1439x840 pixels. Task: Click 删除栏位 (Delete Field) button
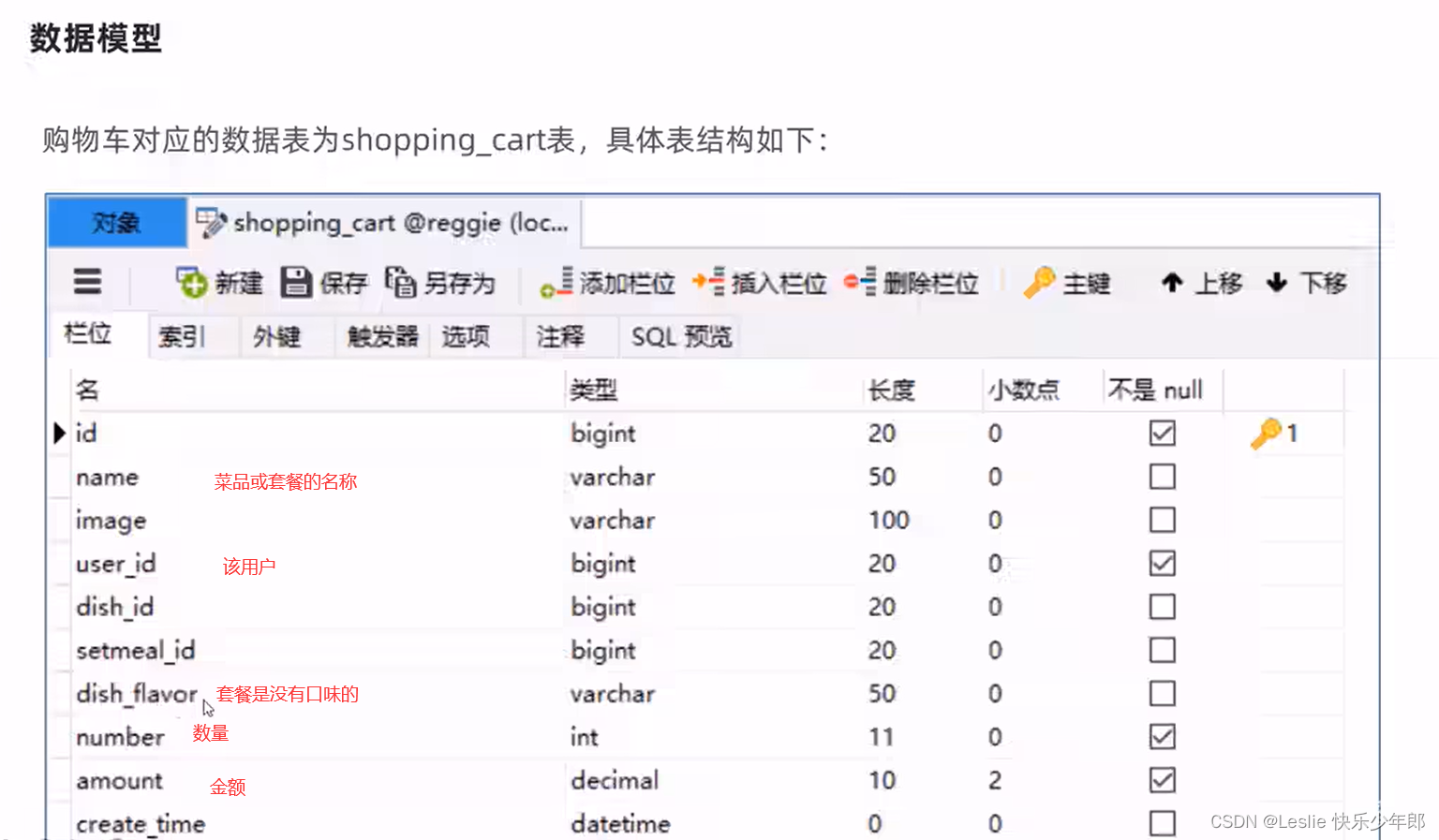912,283
